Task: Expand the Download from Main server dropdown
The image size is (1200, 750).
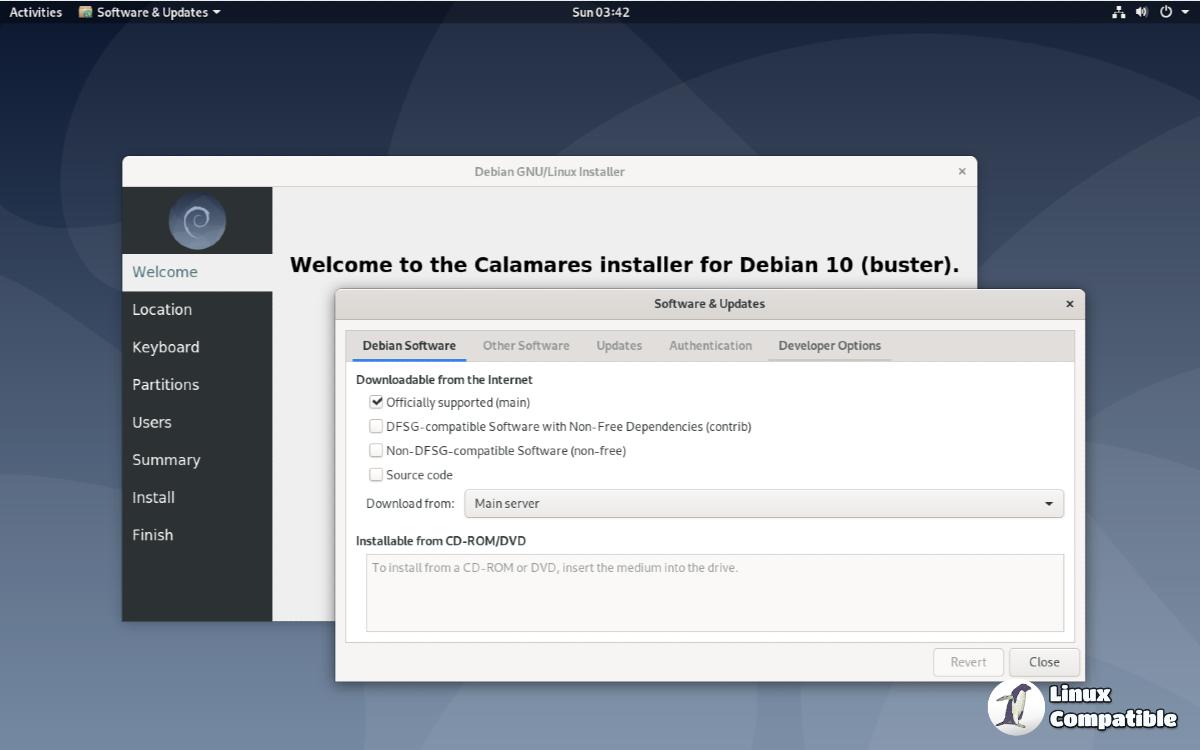Action: point(763,504)
